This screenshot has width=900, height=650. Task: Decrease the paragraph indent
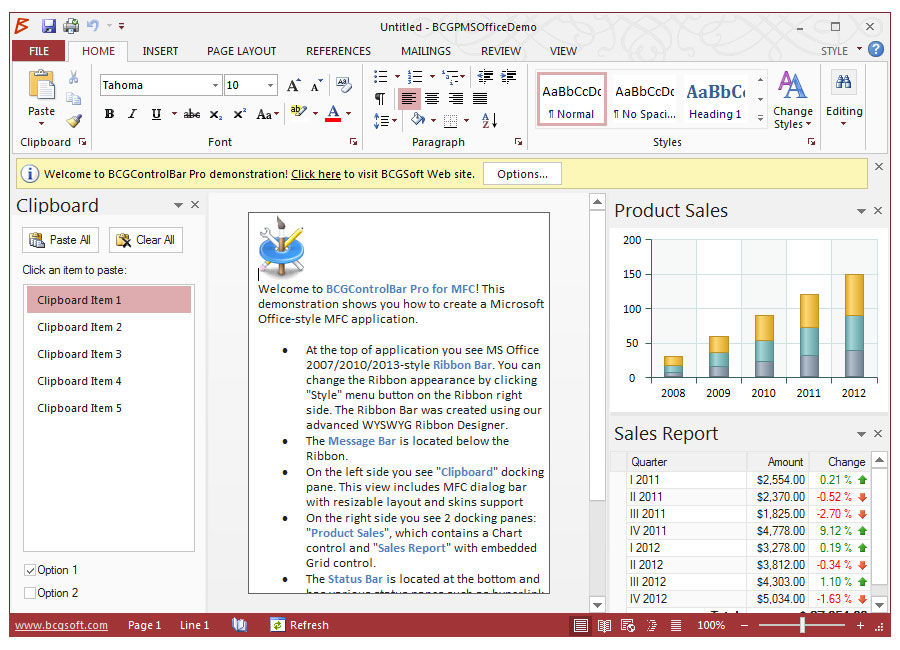pos(485,76)
